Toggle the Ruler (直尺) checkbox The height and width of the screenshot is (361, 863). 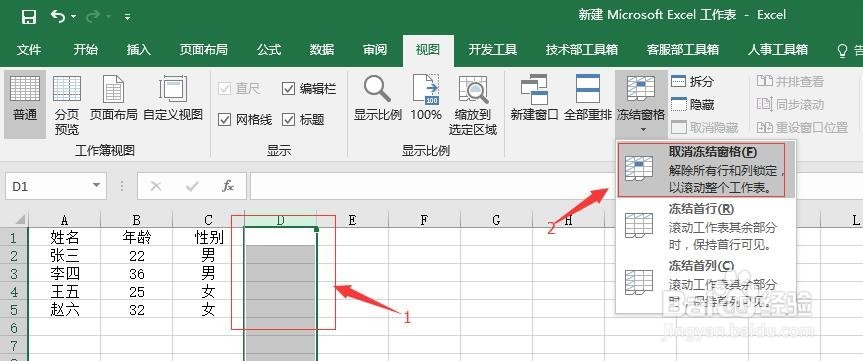[x=224, y=89]
